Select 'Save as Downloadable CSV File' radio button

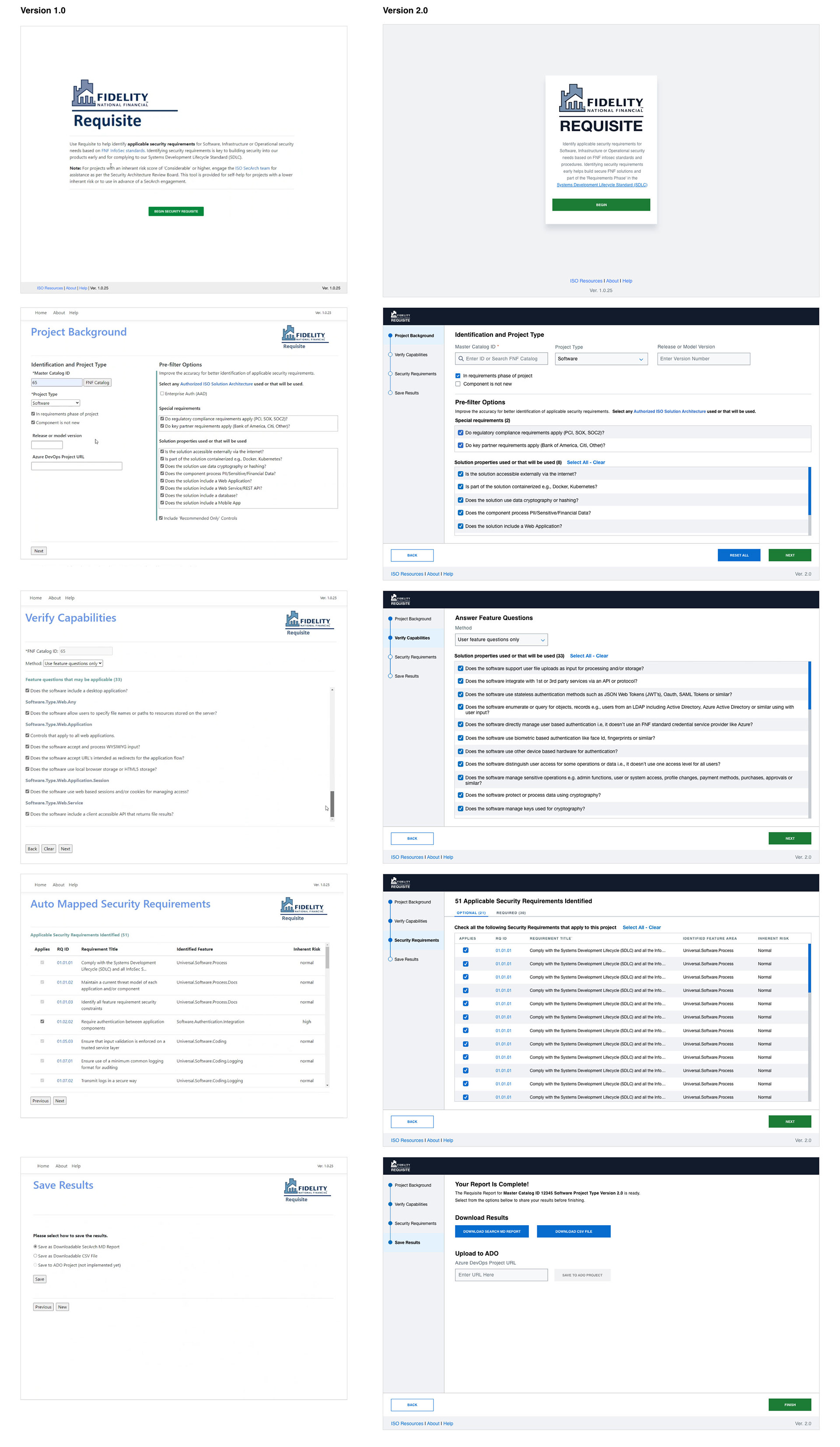[35, 1256]
